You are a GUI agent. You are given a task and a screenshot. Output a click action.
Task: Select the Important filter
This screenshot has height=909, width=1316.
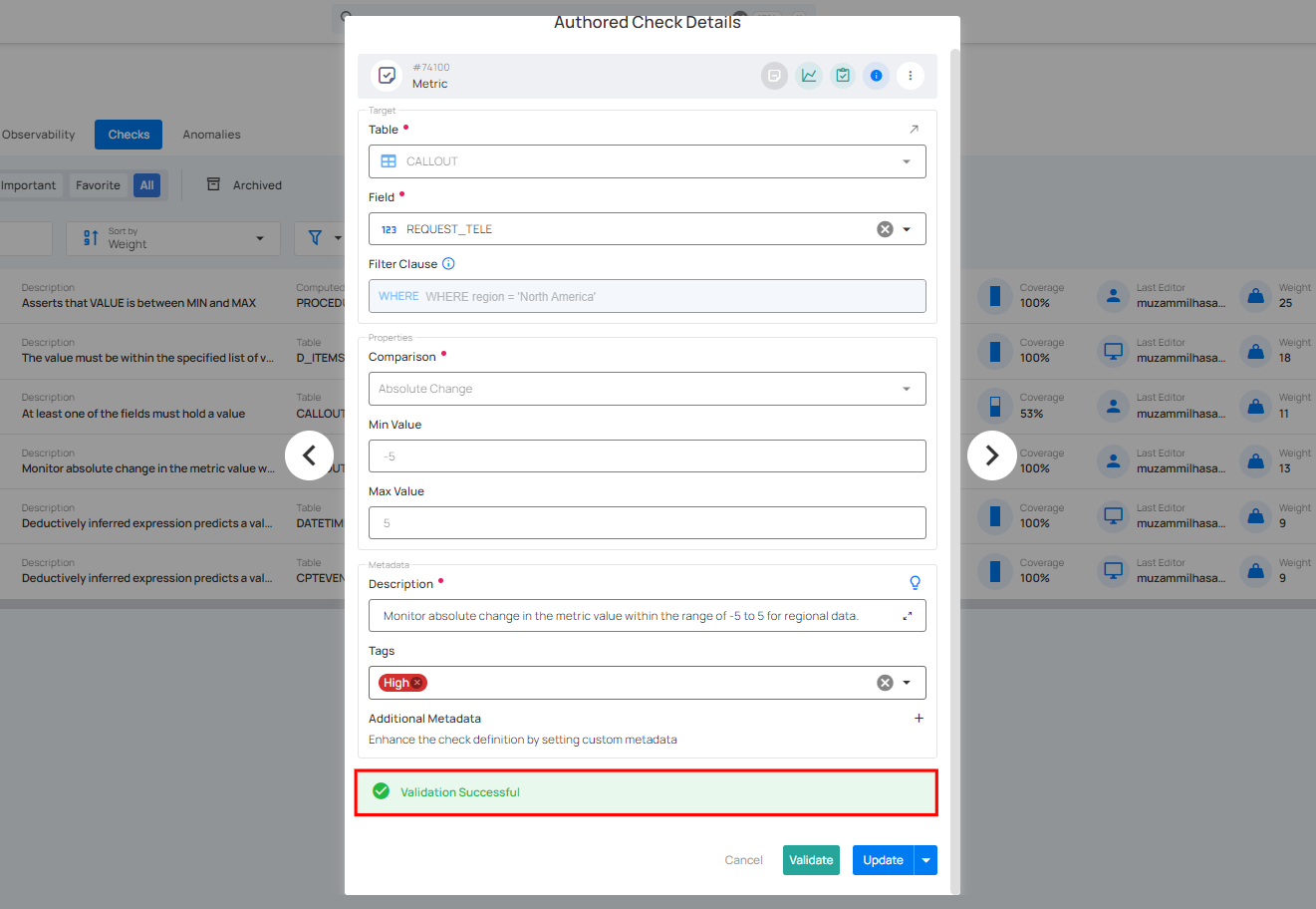pyautogui.click(x=29, y=185)
